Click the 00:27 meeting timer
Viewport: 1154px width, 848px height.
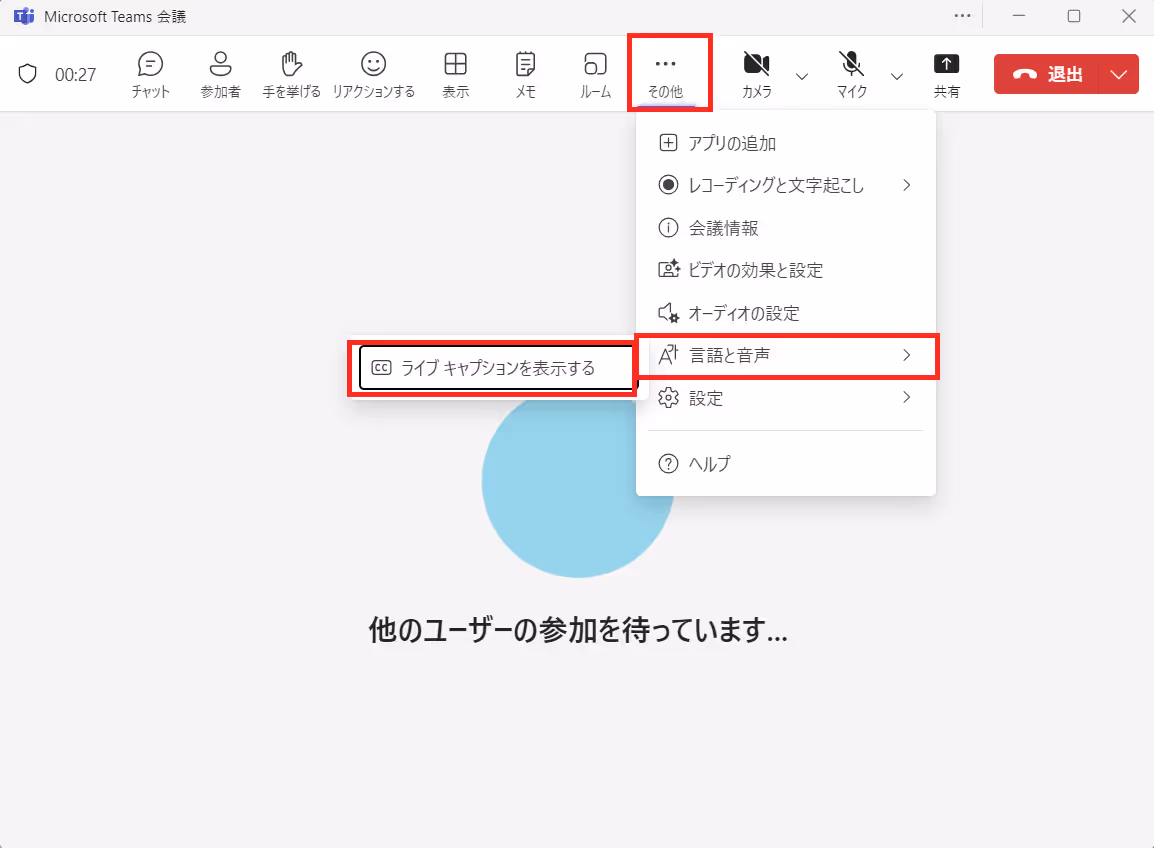point(75,74)
